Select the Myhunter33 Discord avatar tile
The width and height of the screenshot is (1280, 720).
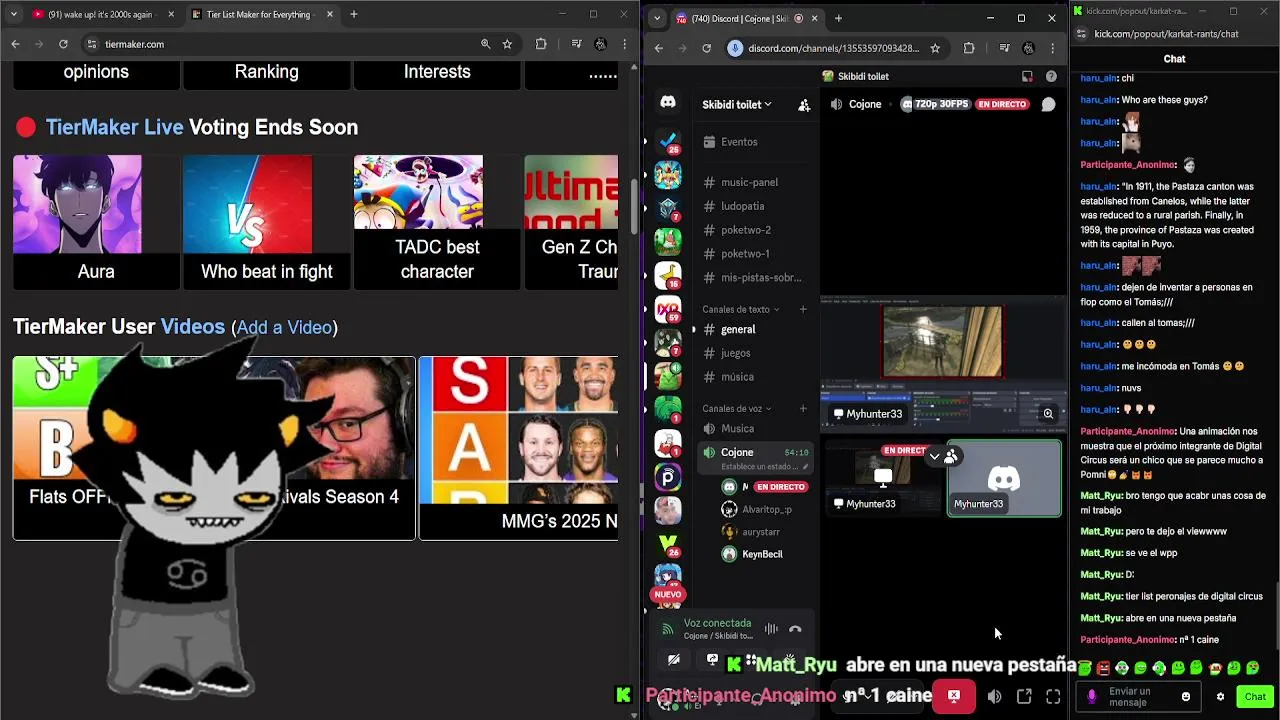(1004, 479)
